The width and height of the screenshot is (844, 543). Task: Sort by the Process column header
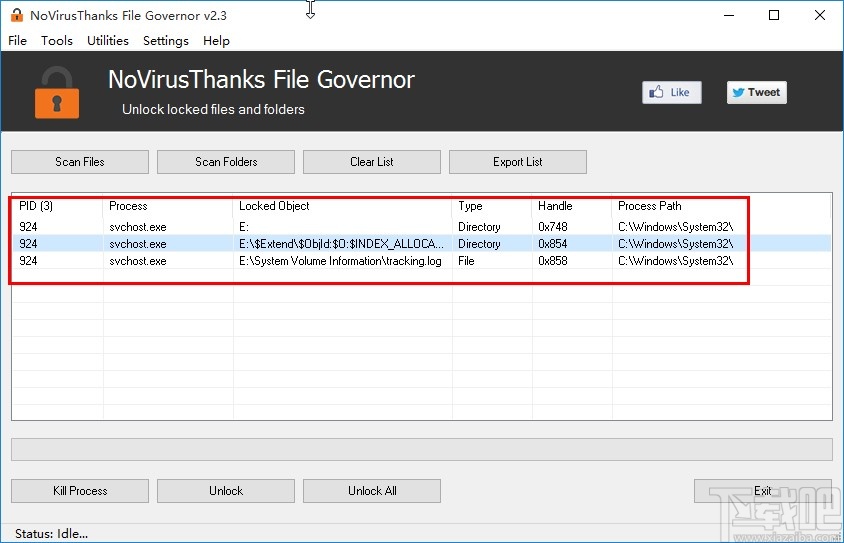pos(167,206)
